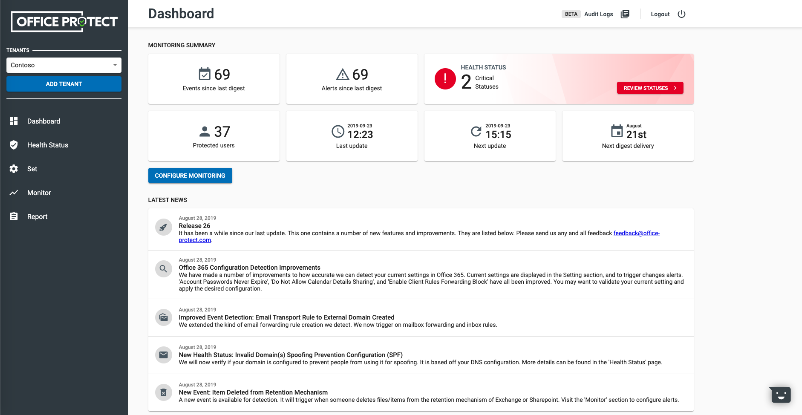
Task: Expand the Contoso tenant dropdown
Action: click(x=63, y=65)
